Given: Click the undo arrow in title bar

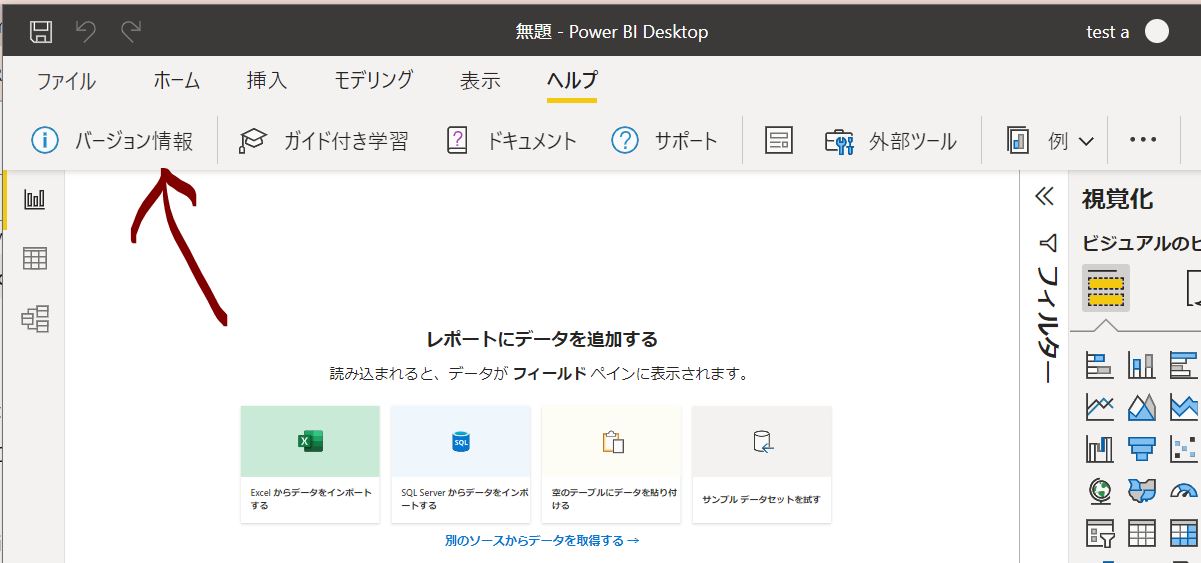Looking at the screenshot, I should 86,32.
